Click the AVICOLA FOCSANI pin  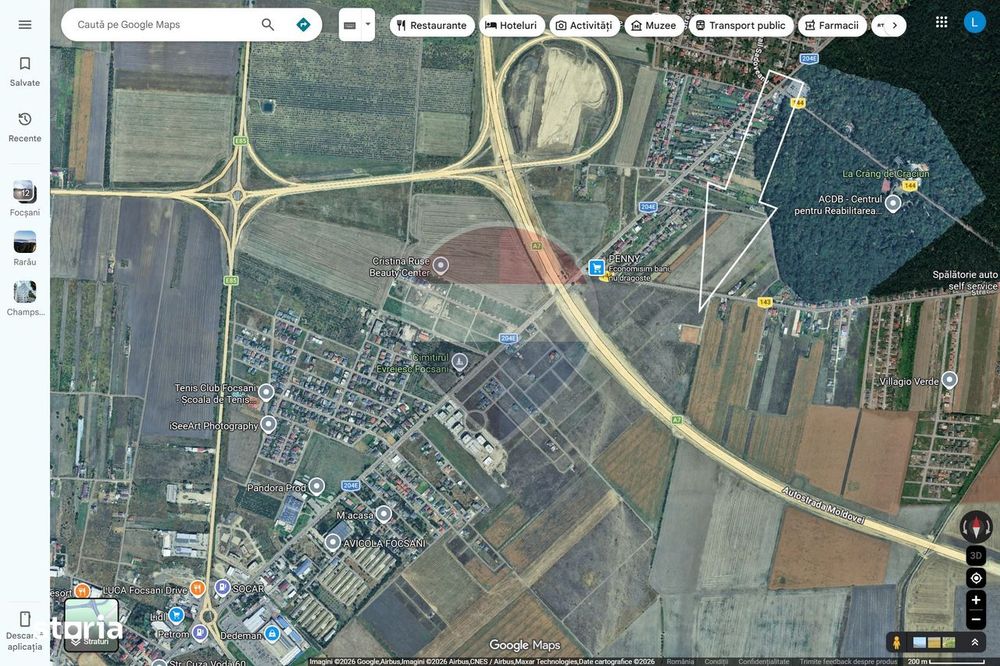tap(332, 542)
